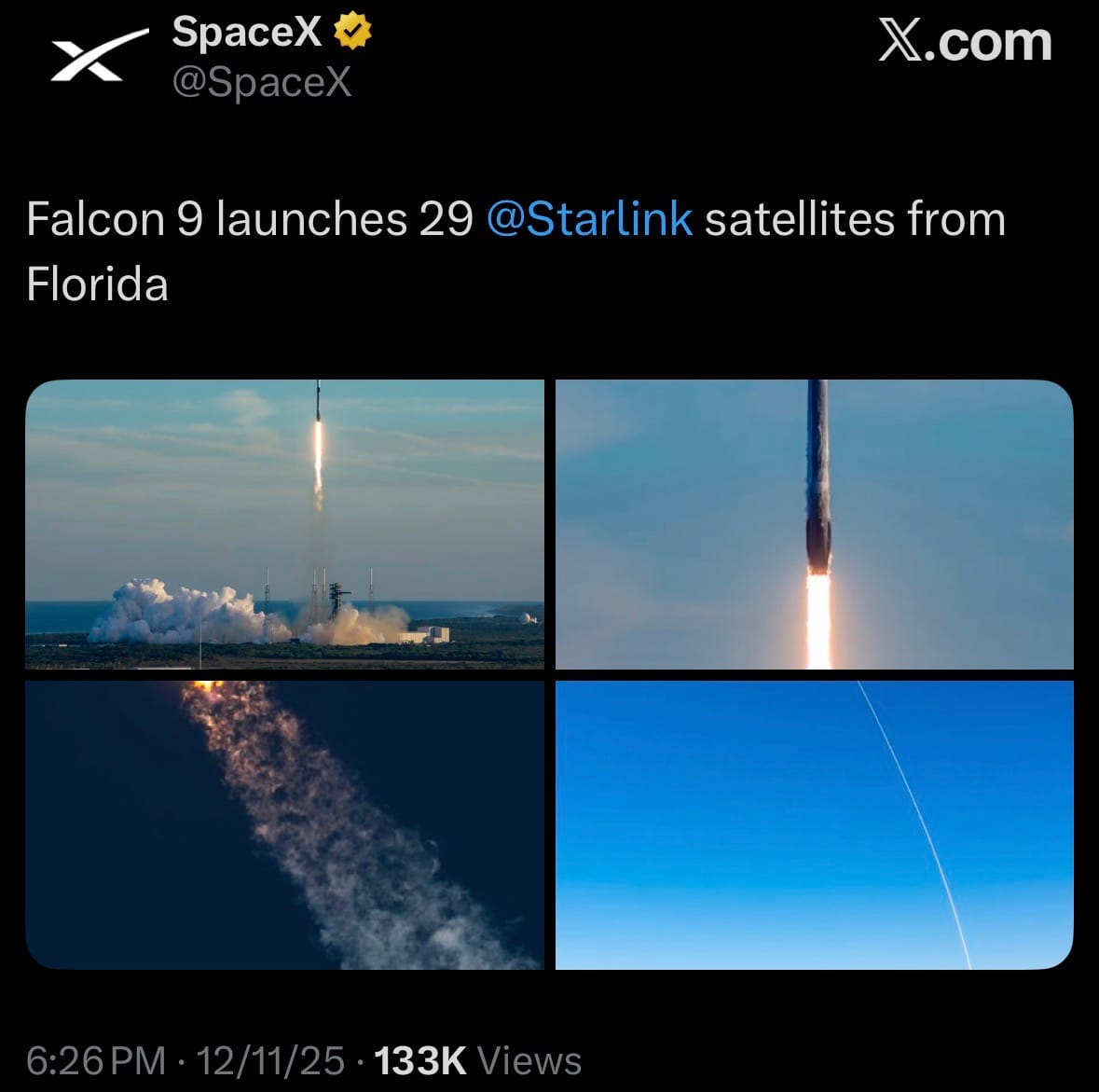Screen dimensions: 1099x1092
Task: Open the @SpaceX handle
Action: pos(262,82)
